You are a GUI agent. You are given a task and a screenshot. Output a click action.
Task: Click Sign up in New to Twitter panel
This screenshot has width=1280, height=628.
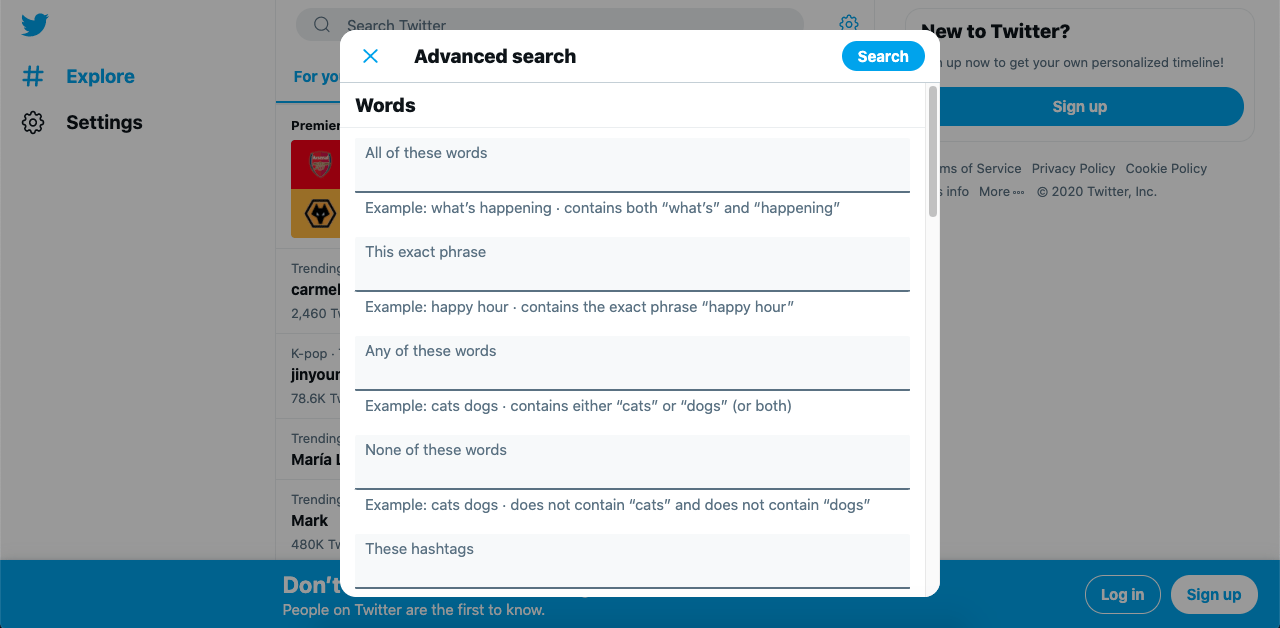(1080, 106)
